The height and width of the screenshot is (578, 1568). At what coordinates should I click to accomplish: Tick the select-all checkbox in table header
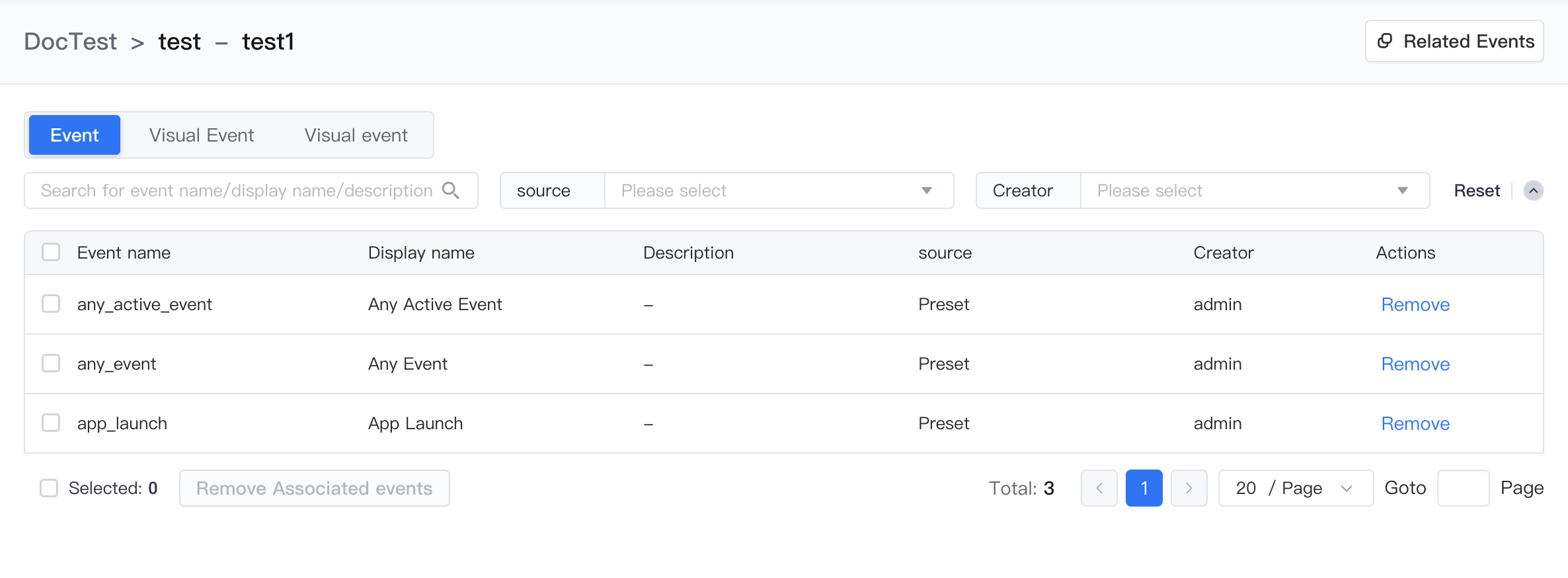51,252
